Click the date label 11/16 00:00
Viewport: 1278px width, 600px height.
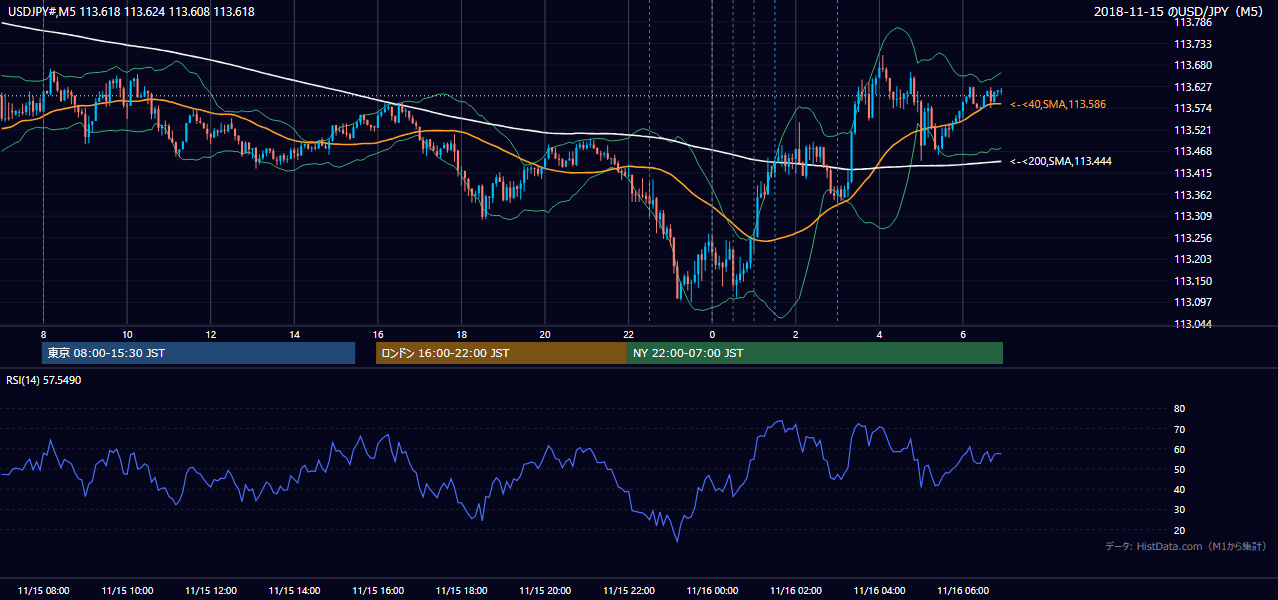pyautogui.click(x=712, y=591)
